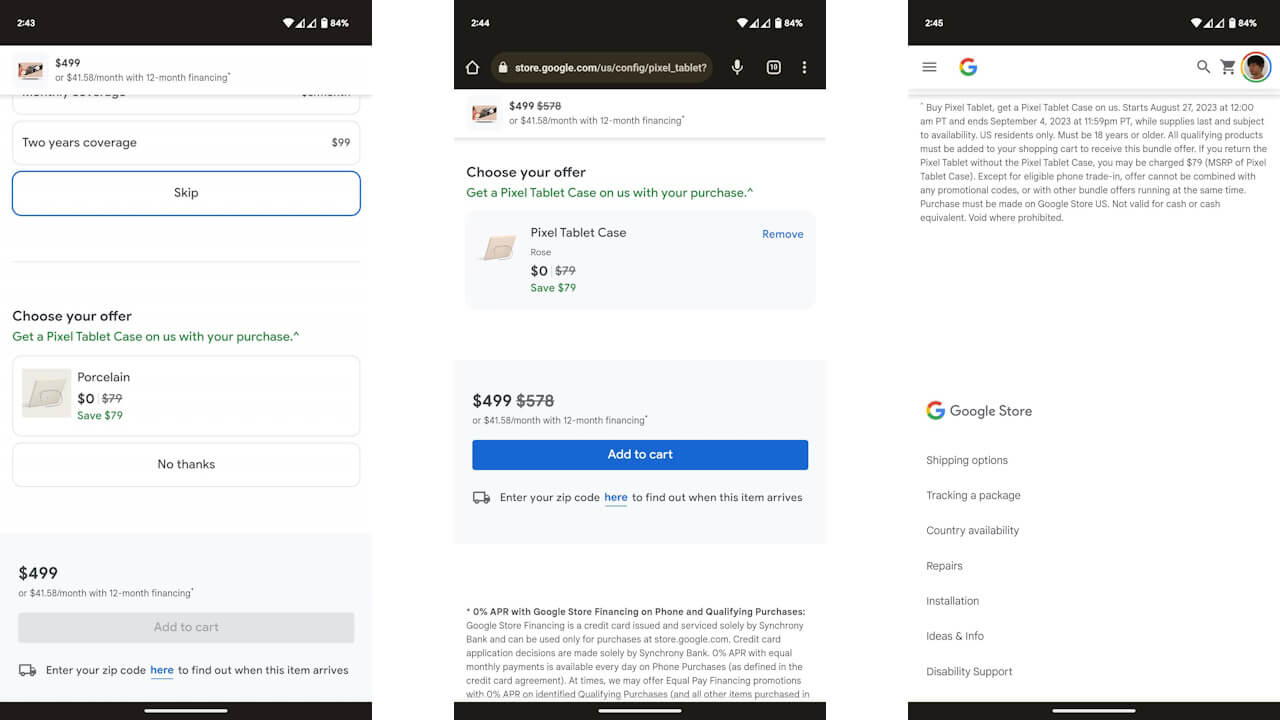Screen dimensions: 1280x720
Task: Open the hamburger navigation menu
Action: 929,67
